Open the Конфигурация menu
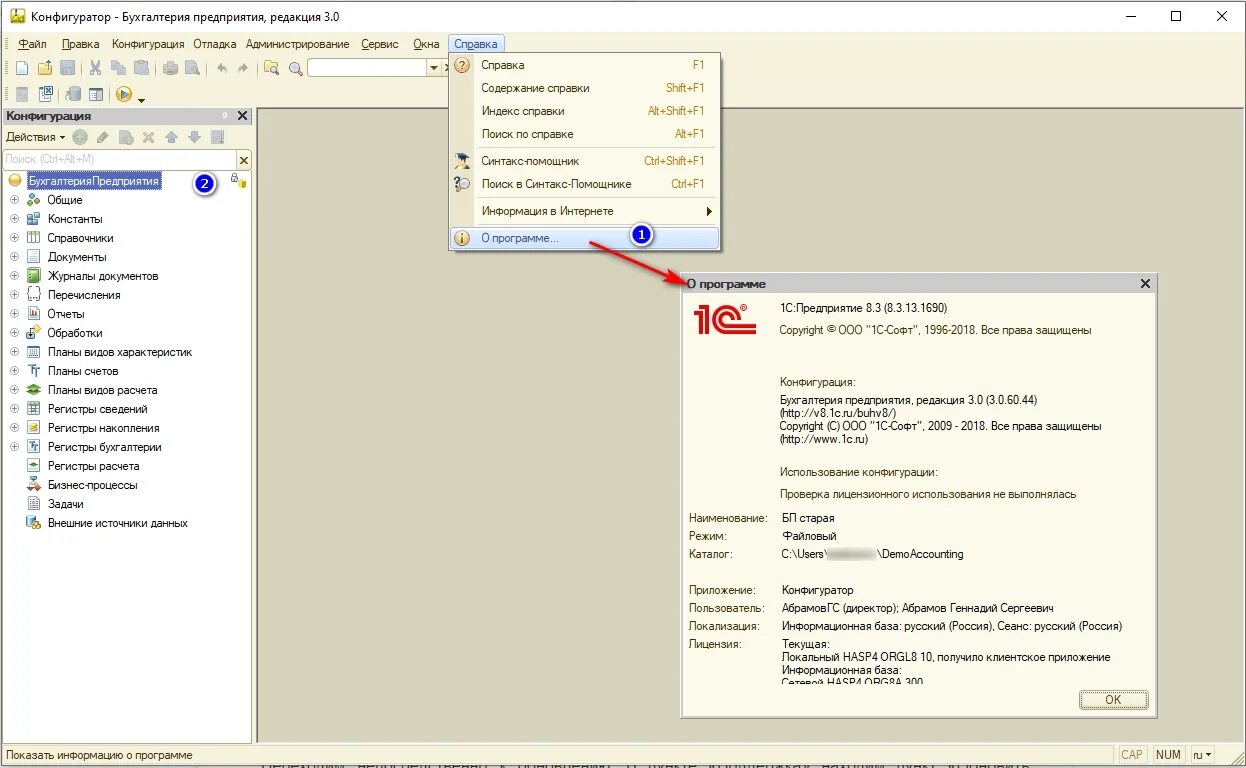Screen dimensions: 1246x768 (148, 44)
